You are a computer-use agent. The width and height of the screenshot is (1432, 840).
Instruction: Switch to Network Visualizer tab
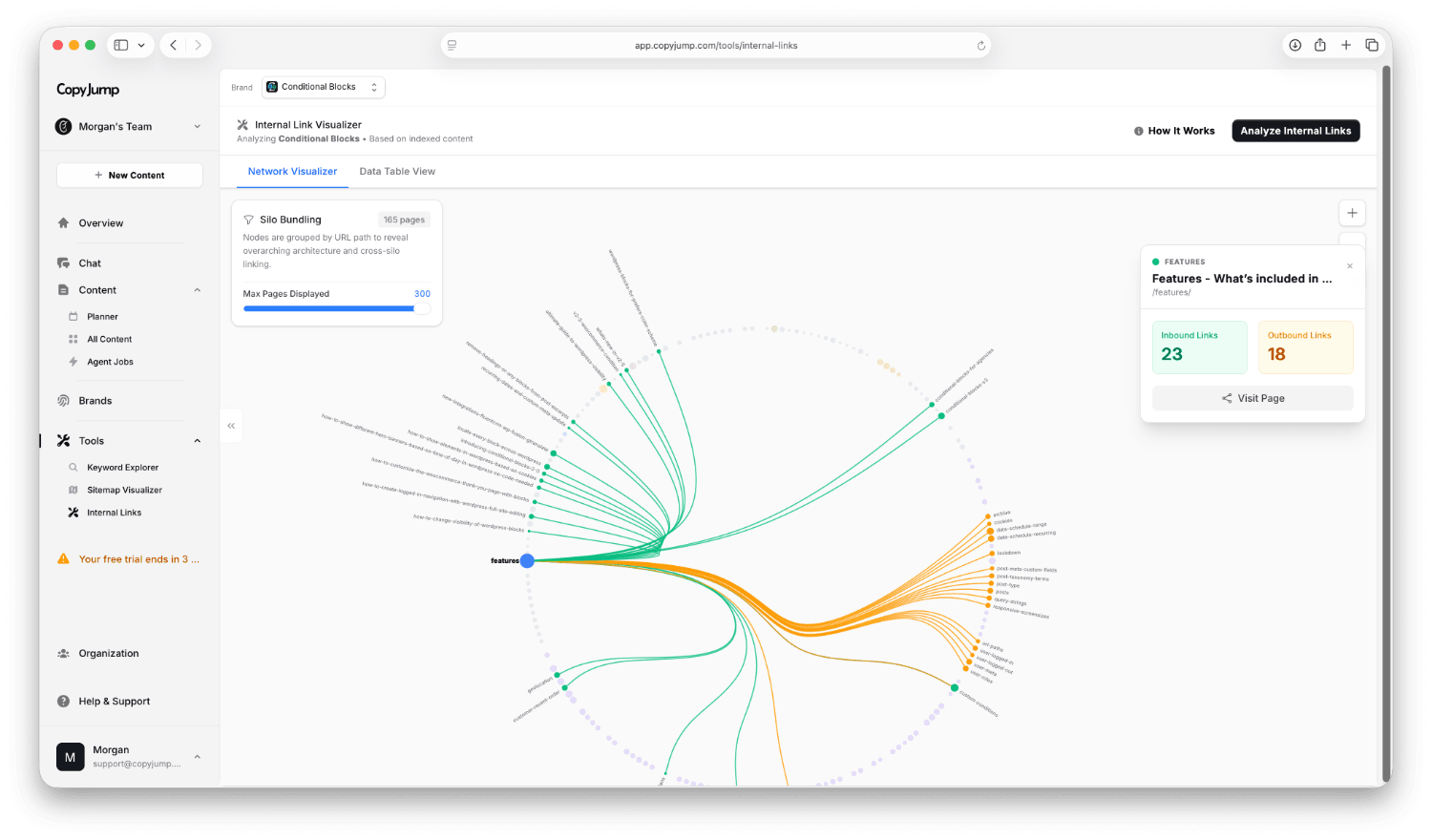click(x=292, y=172)
